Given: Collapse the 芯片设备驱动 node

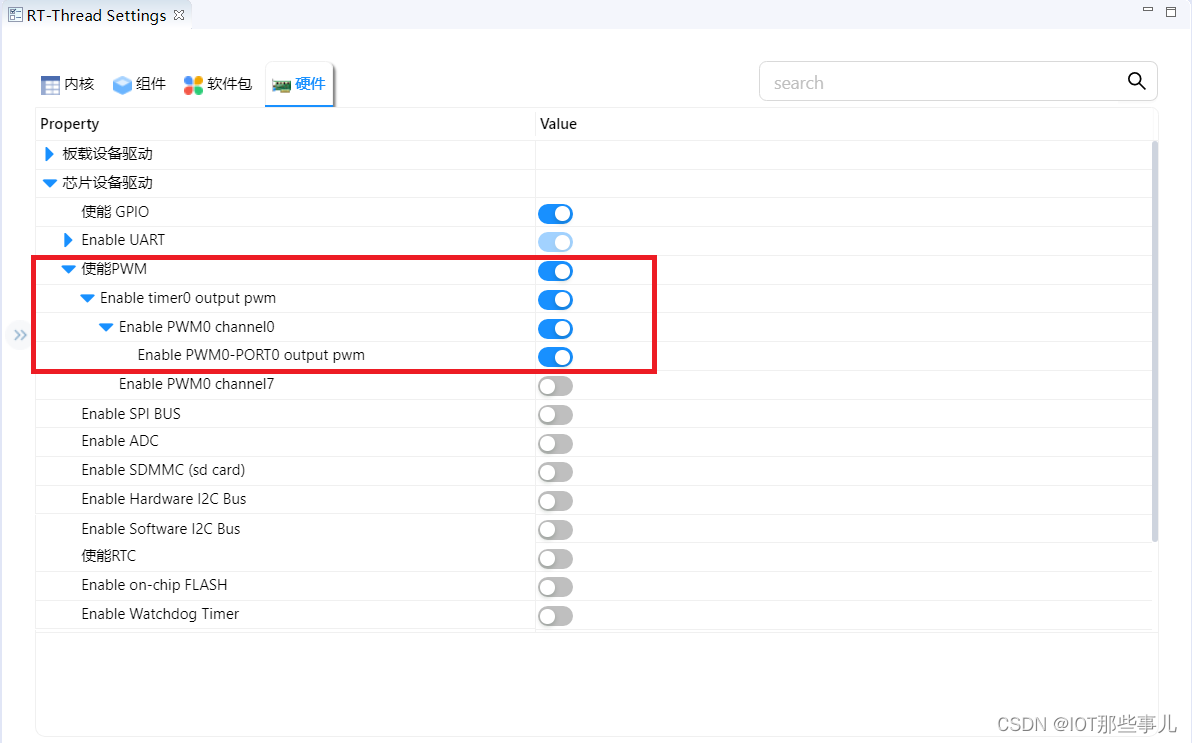Looking at the screenshot, I should [49, 183].
